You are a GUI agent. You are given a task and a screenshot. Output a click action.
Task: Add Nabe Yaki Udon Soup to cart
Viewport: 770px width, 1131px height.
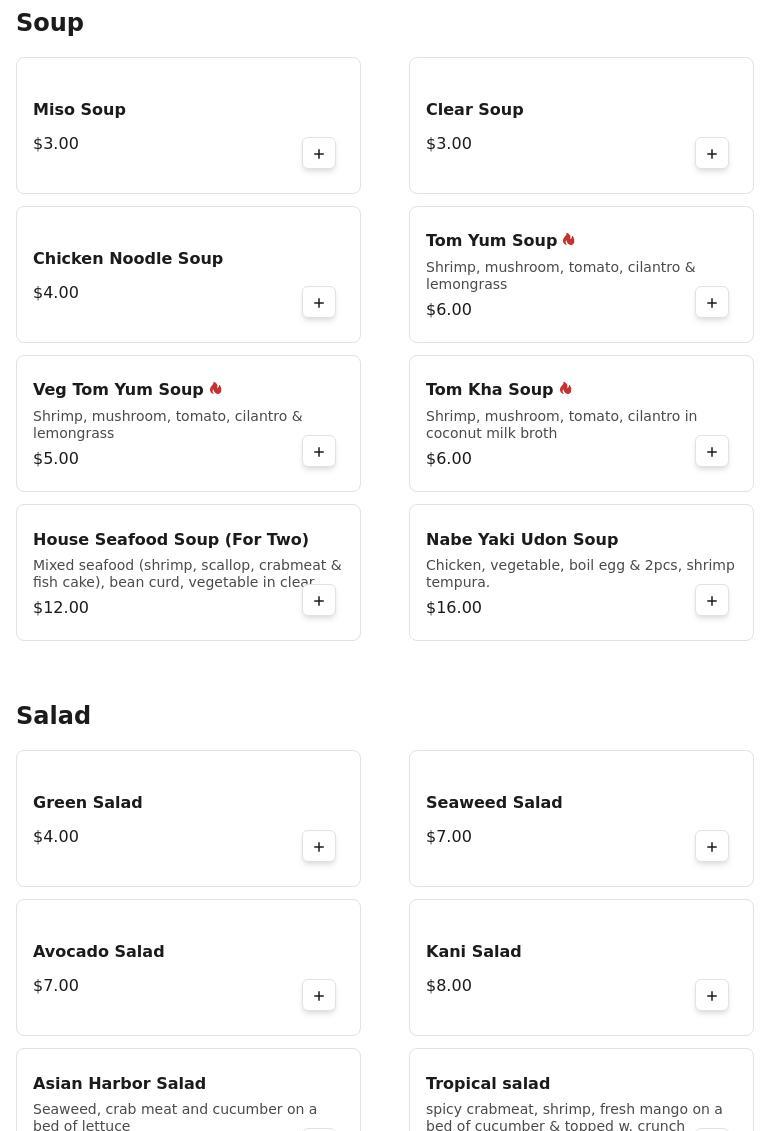click(712, 601)
